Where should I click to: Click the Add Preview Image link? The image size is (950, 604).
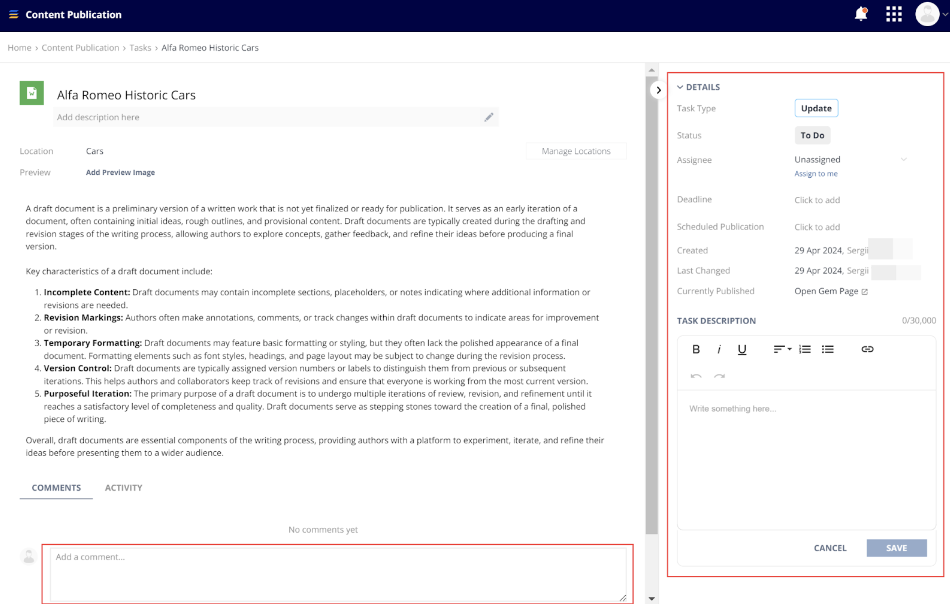[x=121, y=173]
